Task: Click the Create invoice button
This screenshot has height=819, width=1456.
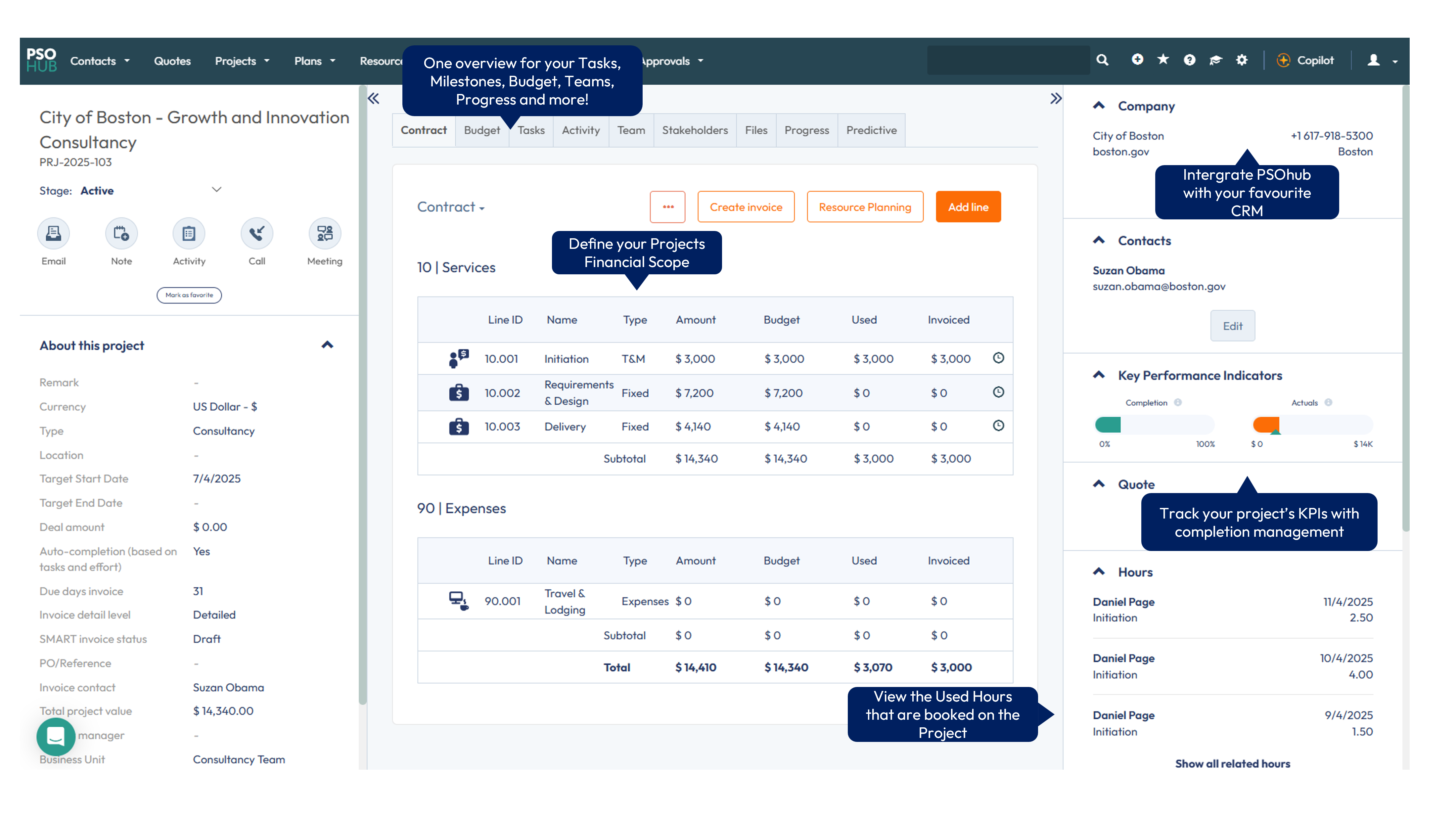Action: coord(746,207)
